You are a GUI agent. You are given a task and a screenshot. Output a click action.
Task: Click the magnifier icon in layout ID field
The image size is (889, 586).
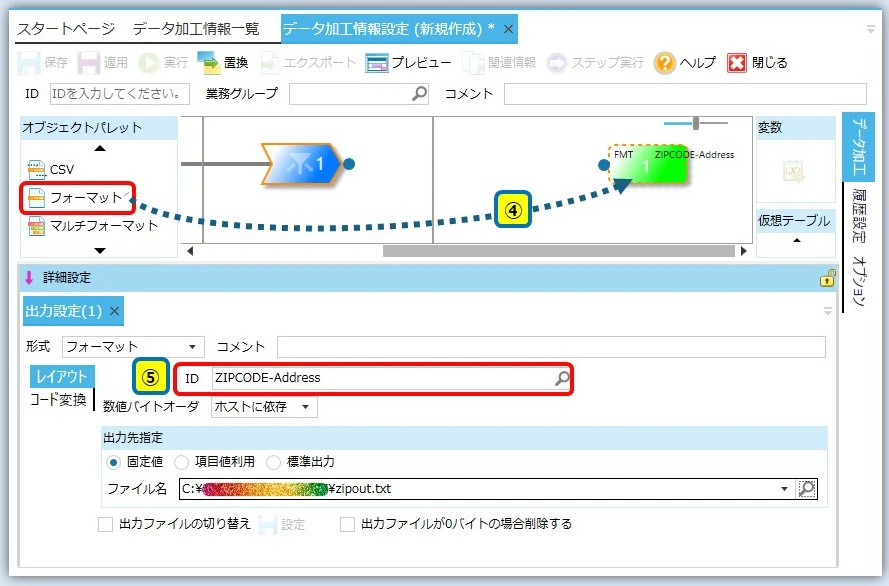(562, 378)
